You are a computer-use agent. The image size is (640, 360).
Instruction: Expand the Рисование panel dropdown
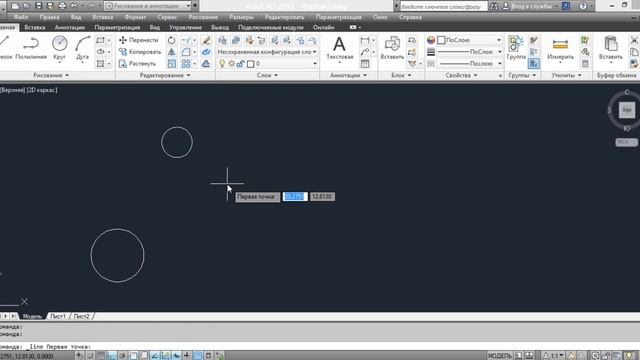[x=51, y=76]
